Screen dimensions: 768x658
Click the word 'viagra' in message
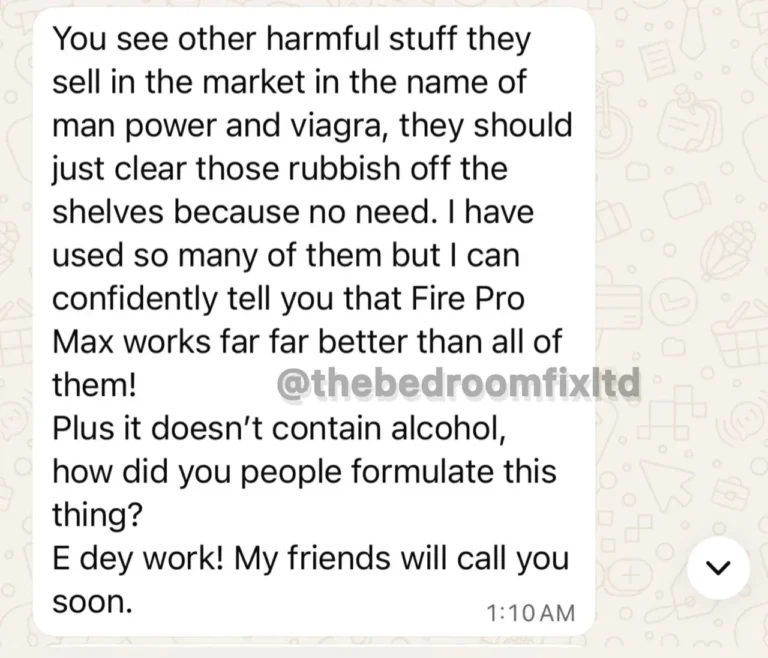336,125
